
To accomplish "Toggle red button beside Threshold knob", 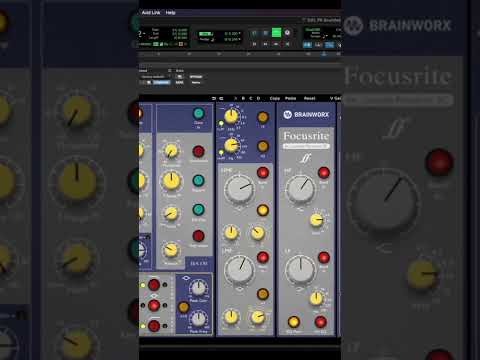I will (x=198, y=151).
